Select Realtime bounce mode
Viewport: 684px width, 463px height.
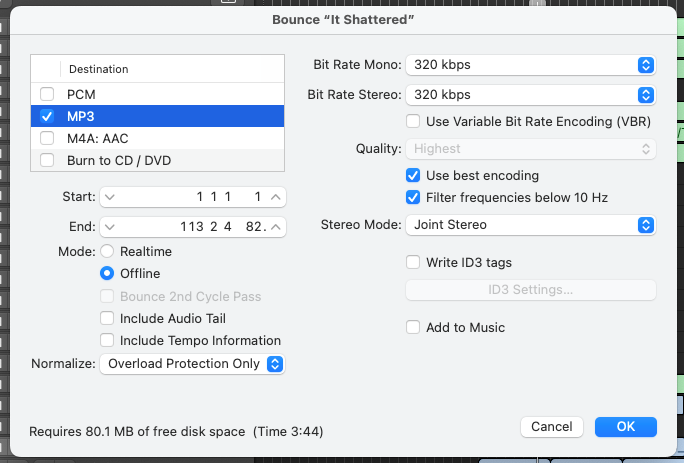pos(107,251)
